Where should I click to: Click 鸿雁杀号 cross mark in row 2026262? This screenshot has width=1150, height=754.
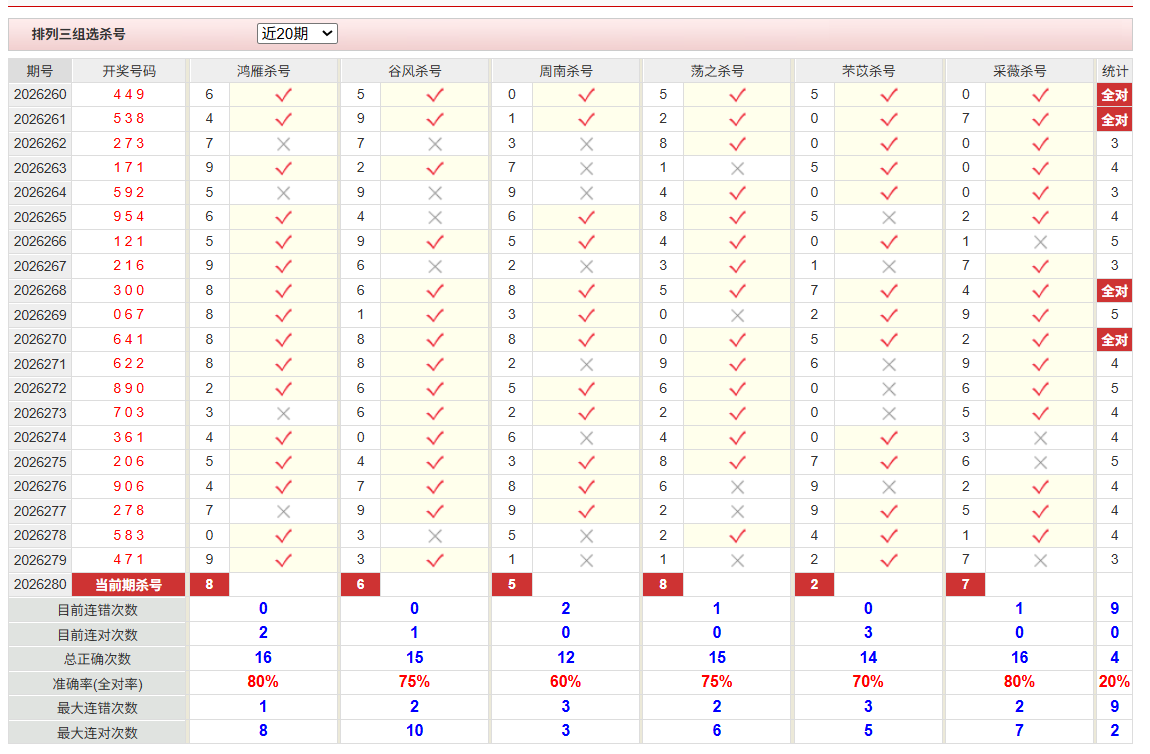284,144
